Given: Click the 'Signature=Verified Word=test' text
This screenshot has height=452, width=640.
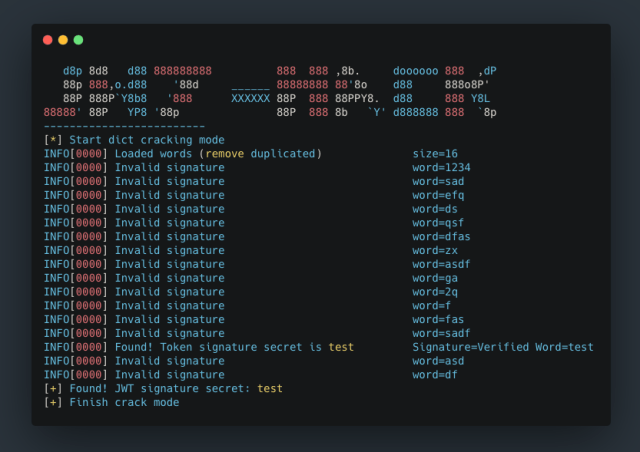Looking at the screenshot, I should [x=503, y=347].
